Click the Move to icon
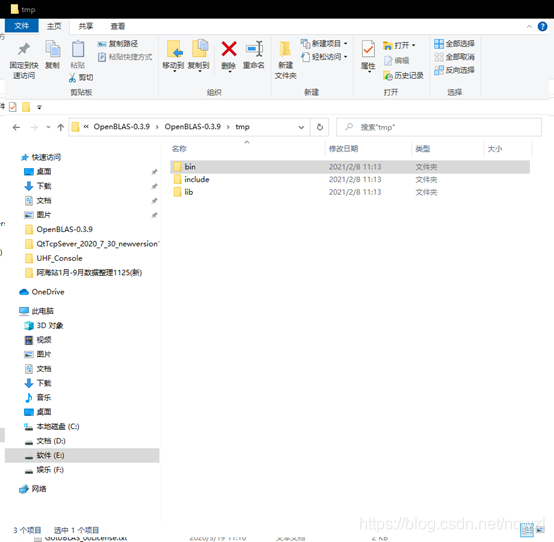Image resolution: width=554 pixels, height=542 pixels. coord(175,49)
